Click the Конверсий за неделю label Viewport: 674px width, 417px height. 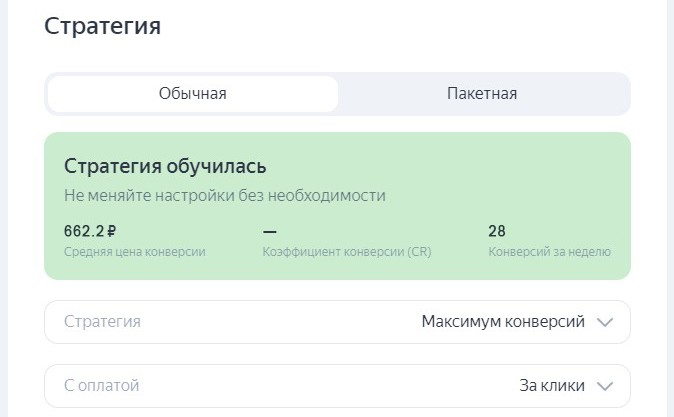pos(549,252)
